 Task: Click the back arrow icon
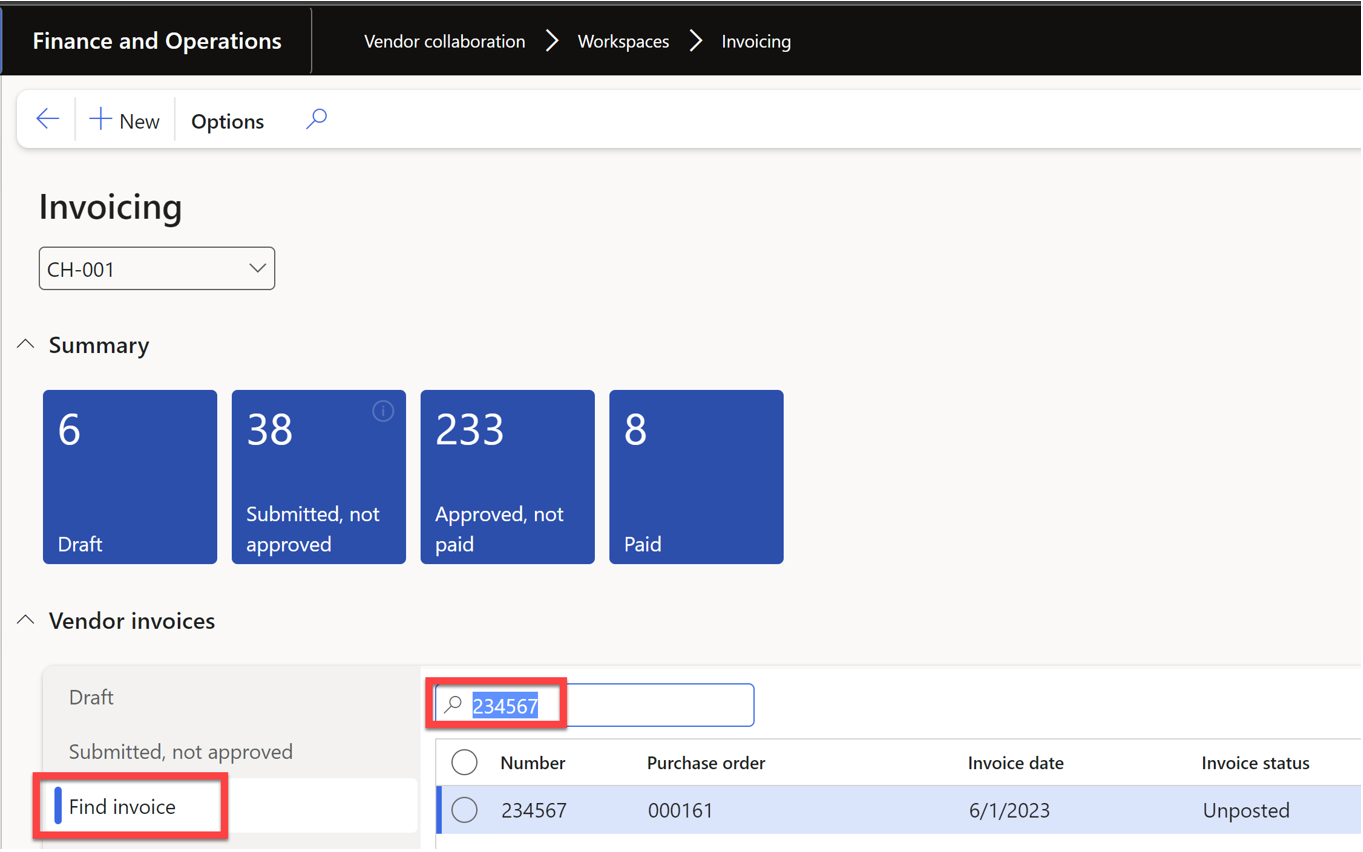(x=47, y=120)
